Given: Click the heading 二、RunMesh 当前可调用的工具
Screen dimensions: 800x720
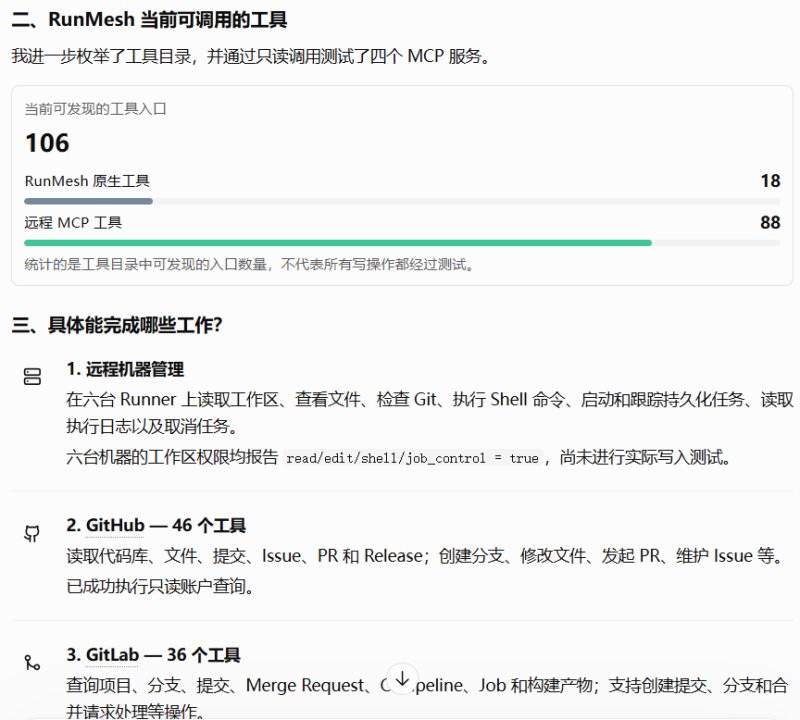Looking at the screenshot, I should 149,20.
